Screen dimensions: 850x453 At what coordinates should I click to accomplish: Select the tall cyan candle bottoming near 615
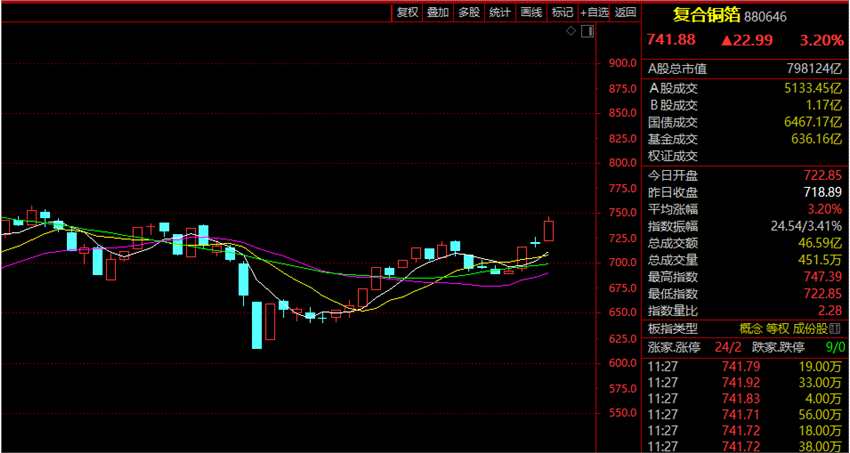(x=256, y=325)
